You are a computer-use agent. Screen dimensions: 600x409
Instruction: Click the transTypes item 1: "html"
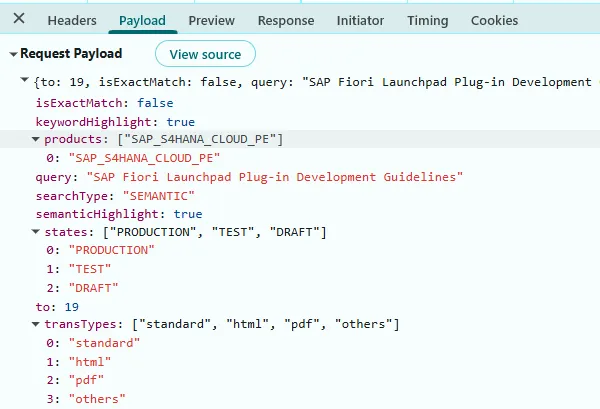click(x=78, y=362)
